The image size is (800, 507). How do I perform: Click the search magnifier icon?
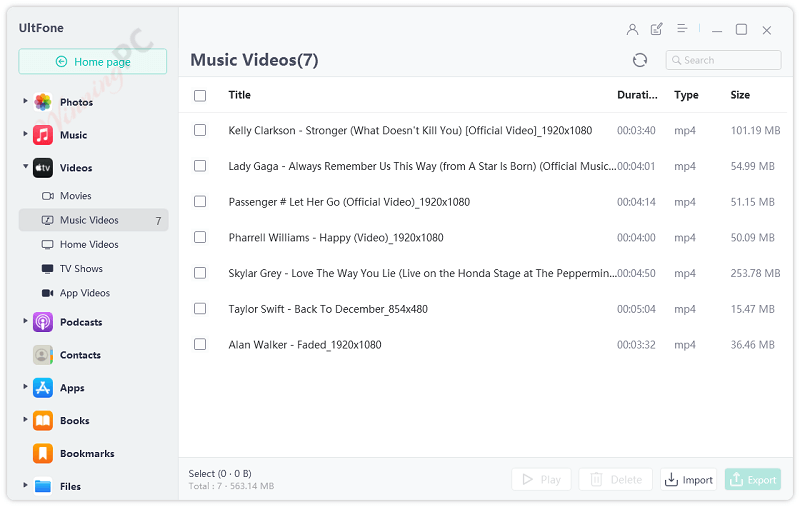pos(677,60)
